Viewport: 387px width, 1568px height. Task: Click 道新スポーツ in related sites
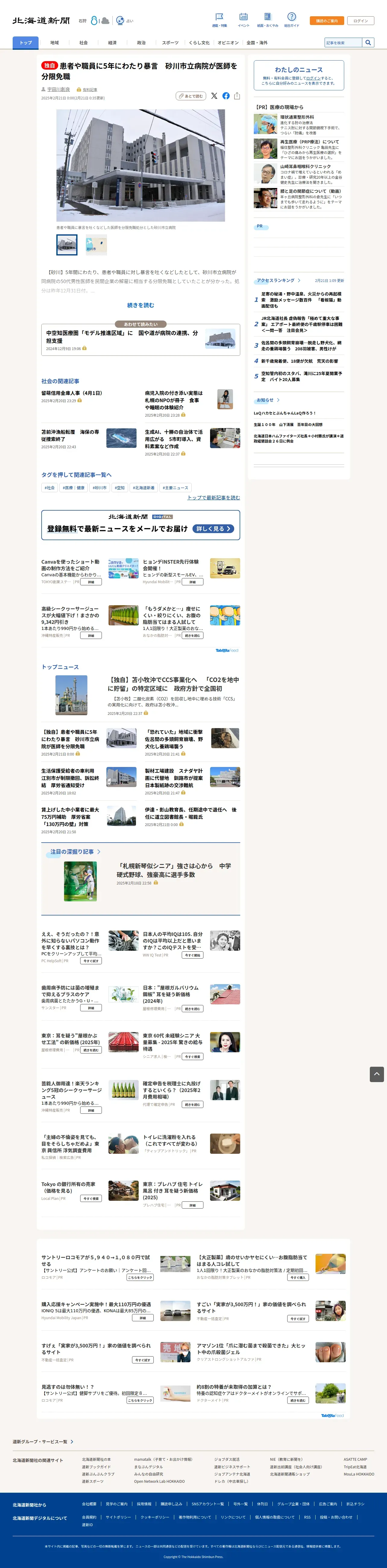pyautogui.click(x=93, y=1481)
